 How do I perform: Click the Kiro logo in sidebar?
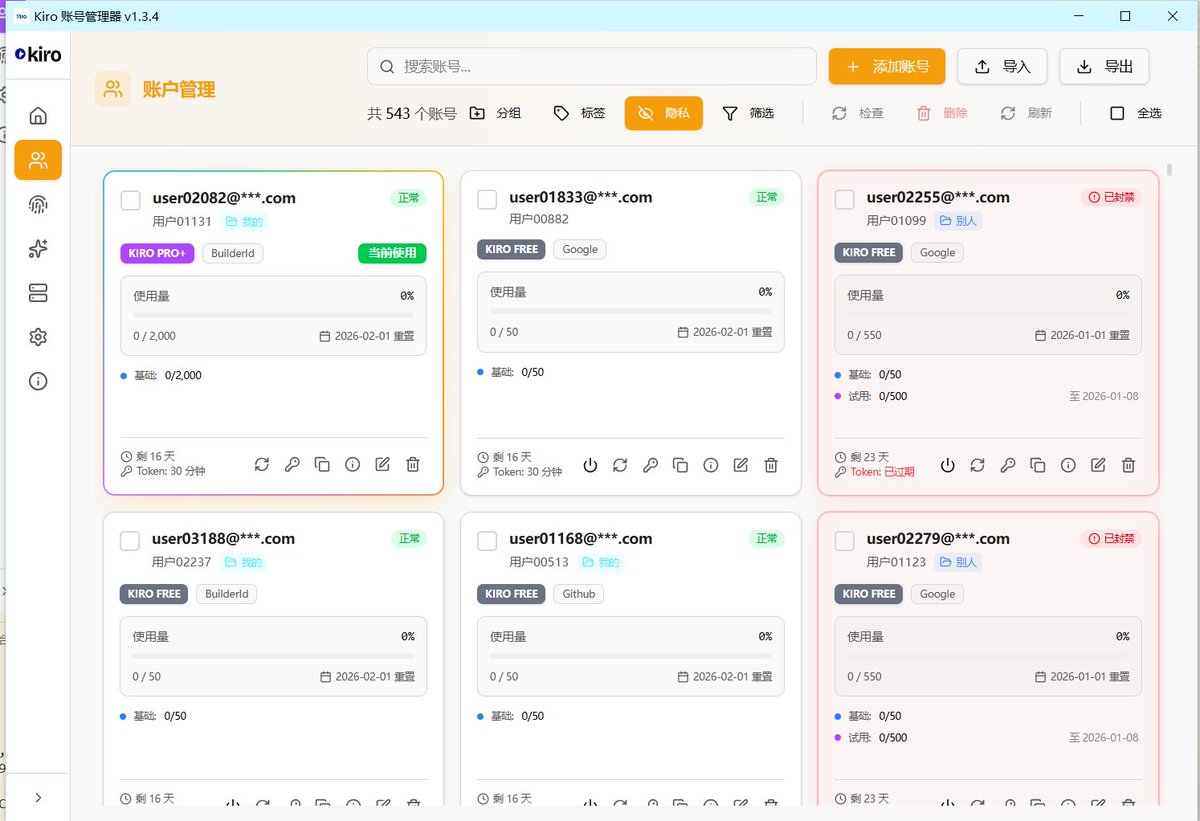point(38,54)
